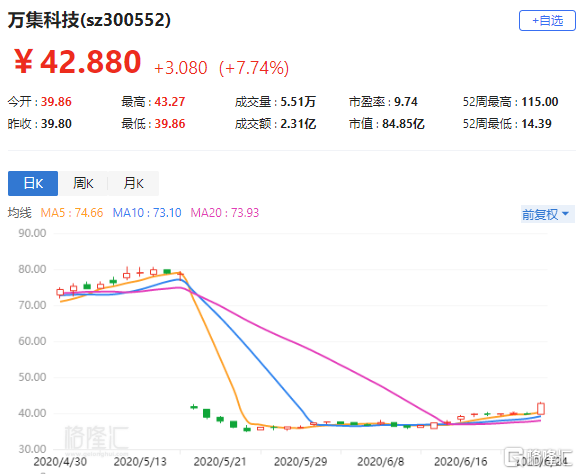This screenshot has width=579, height=474.
Task: Click the 50.00 price axis label
Action: pos(32,377)
